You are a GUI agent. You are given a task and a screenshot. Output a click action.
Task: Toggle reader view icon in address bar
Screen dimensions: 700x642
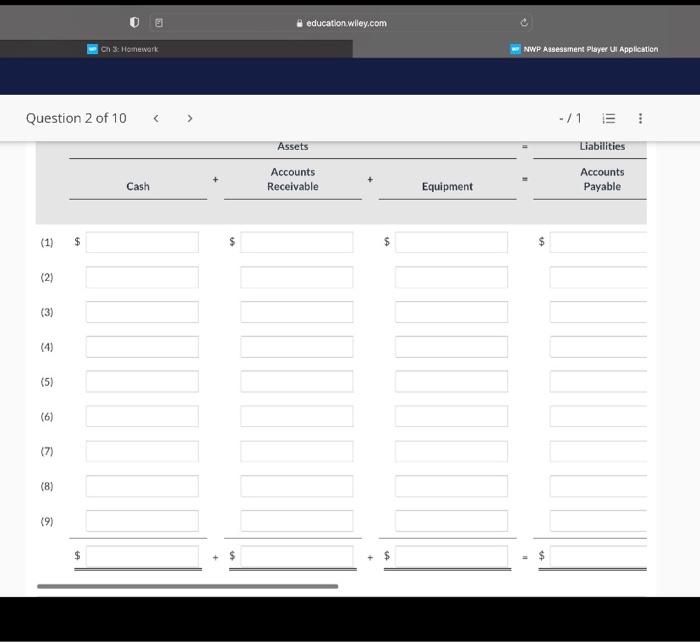158,23
